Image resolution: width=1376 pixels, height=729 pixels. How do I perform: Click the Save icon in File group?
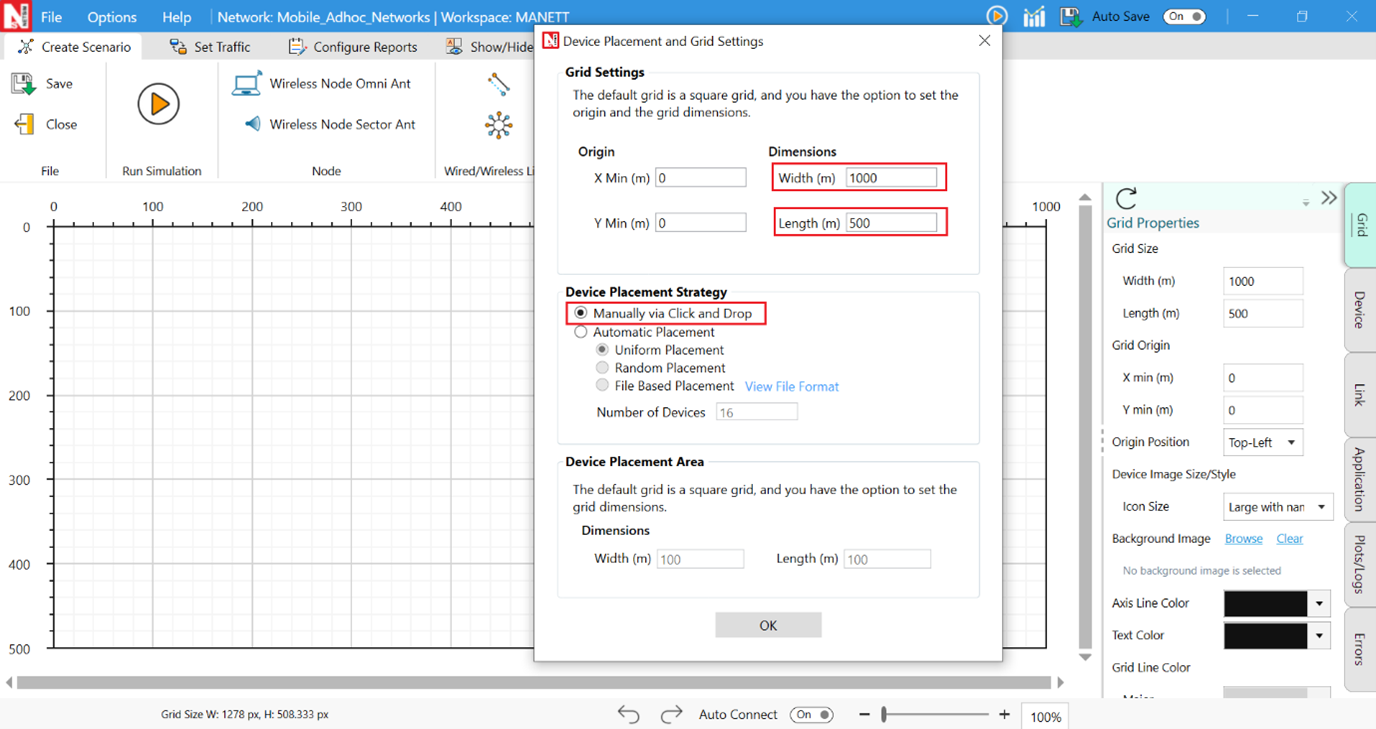23,84
